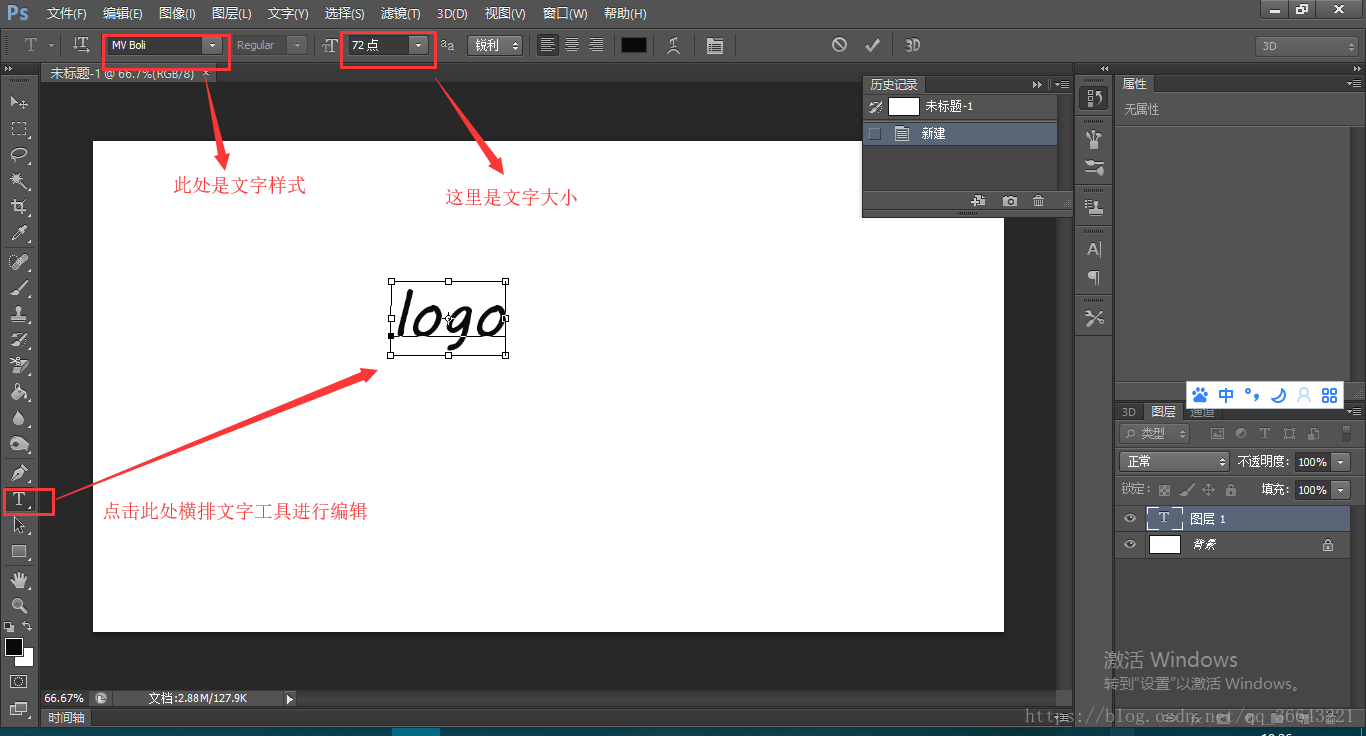Switch to the 3D panel tab
The width and height of the screenshot is (1366, 736).
pos(1128,412)
